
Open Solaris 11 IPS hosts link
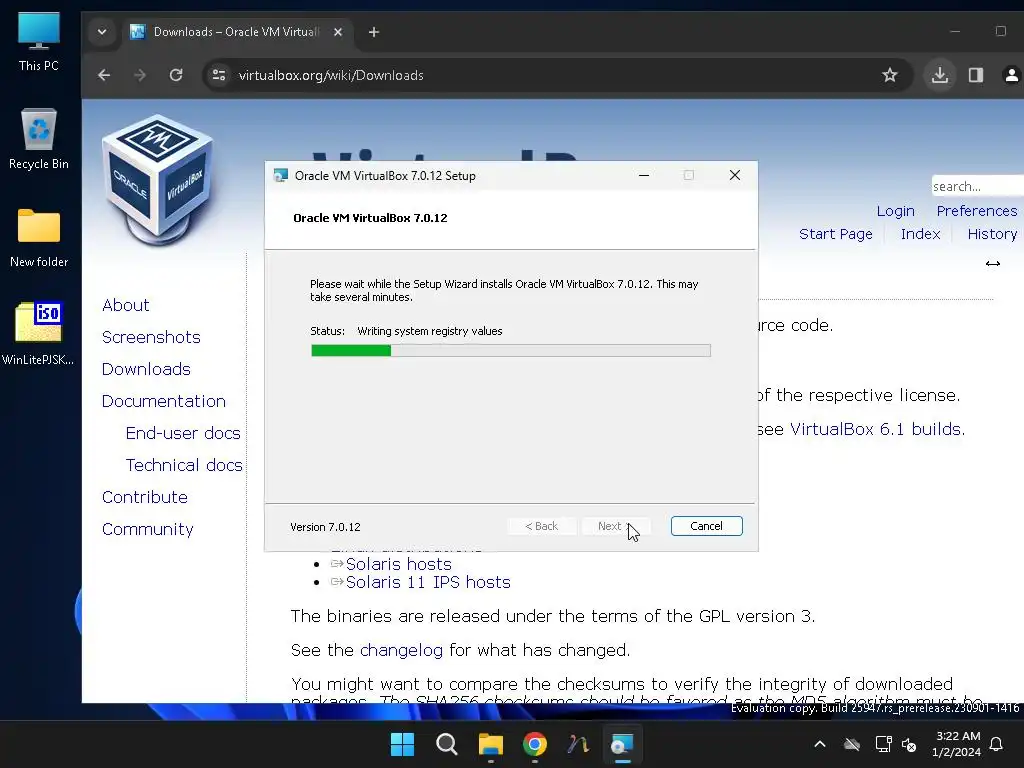428,582
